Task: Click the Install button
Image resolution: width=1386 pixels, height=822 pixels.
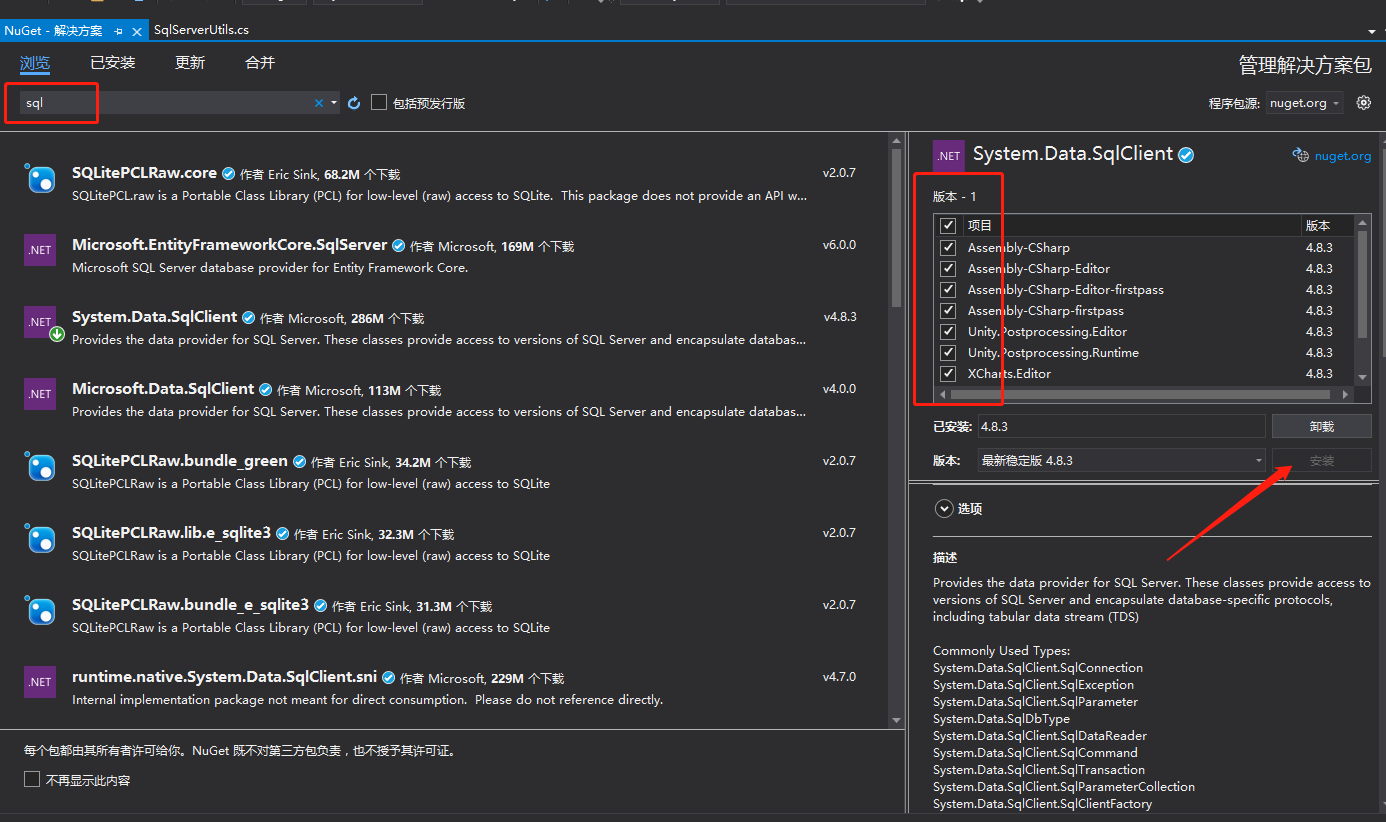Action: (x=1321, y=461)
